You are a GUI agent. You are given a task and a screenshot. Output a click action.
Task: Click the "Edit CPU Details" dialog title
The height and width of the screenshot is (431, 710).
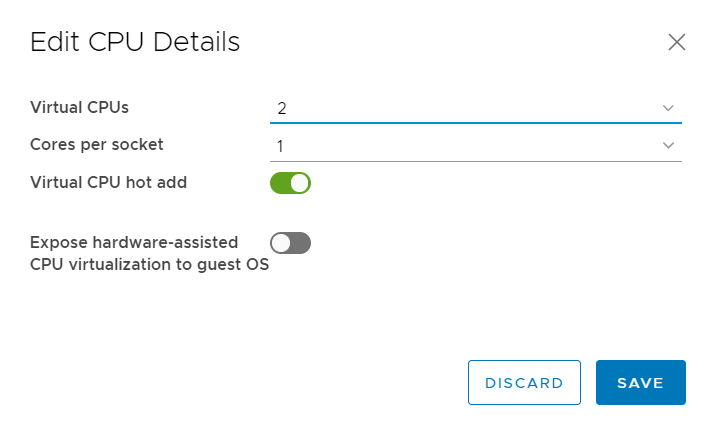(x=135, y=42)
